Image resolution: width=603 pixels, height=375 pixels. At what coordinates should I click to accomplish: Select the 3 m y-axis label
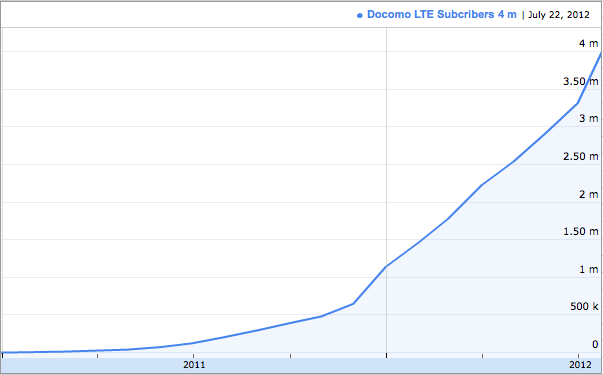click(588, 118)
